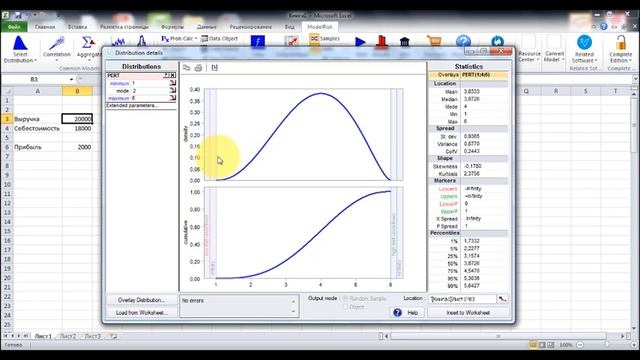This screenshot has height=360, width=640.
Task: Click the Complete Edition padlock icon
Action: point(620,42)
